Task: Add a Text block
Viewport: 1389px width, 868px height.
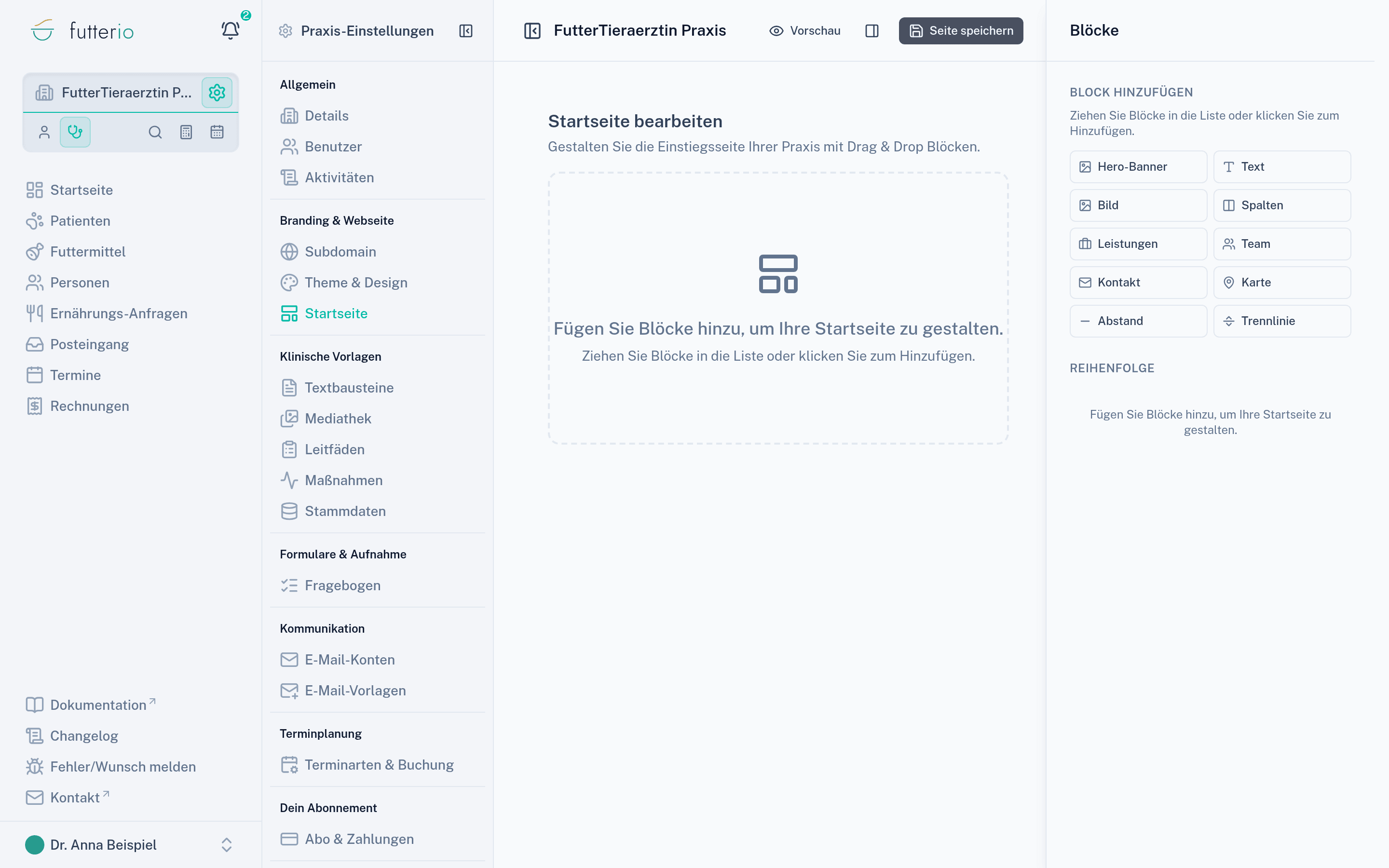Action: [x=1281, y=167]
